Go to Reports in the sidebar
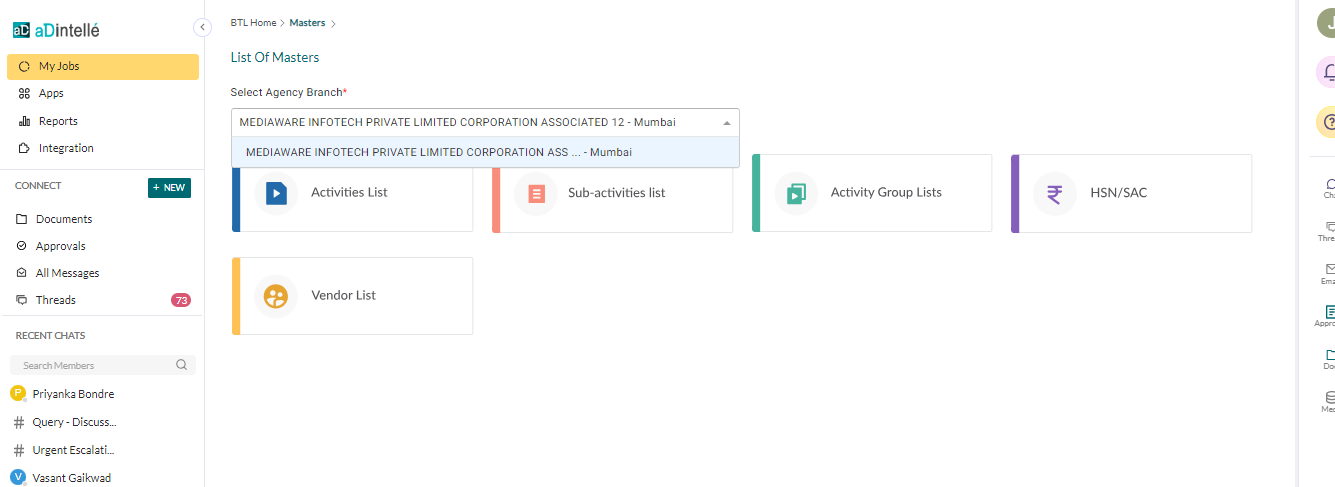 coord(57,121)
